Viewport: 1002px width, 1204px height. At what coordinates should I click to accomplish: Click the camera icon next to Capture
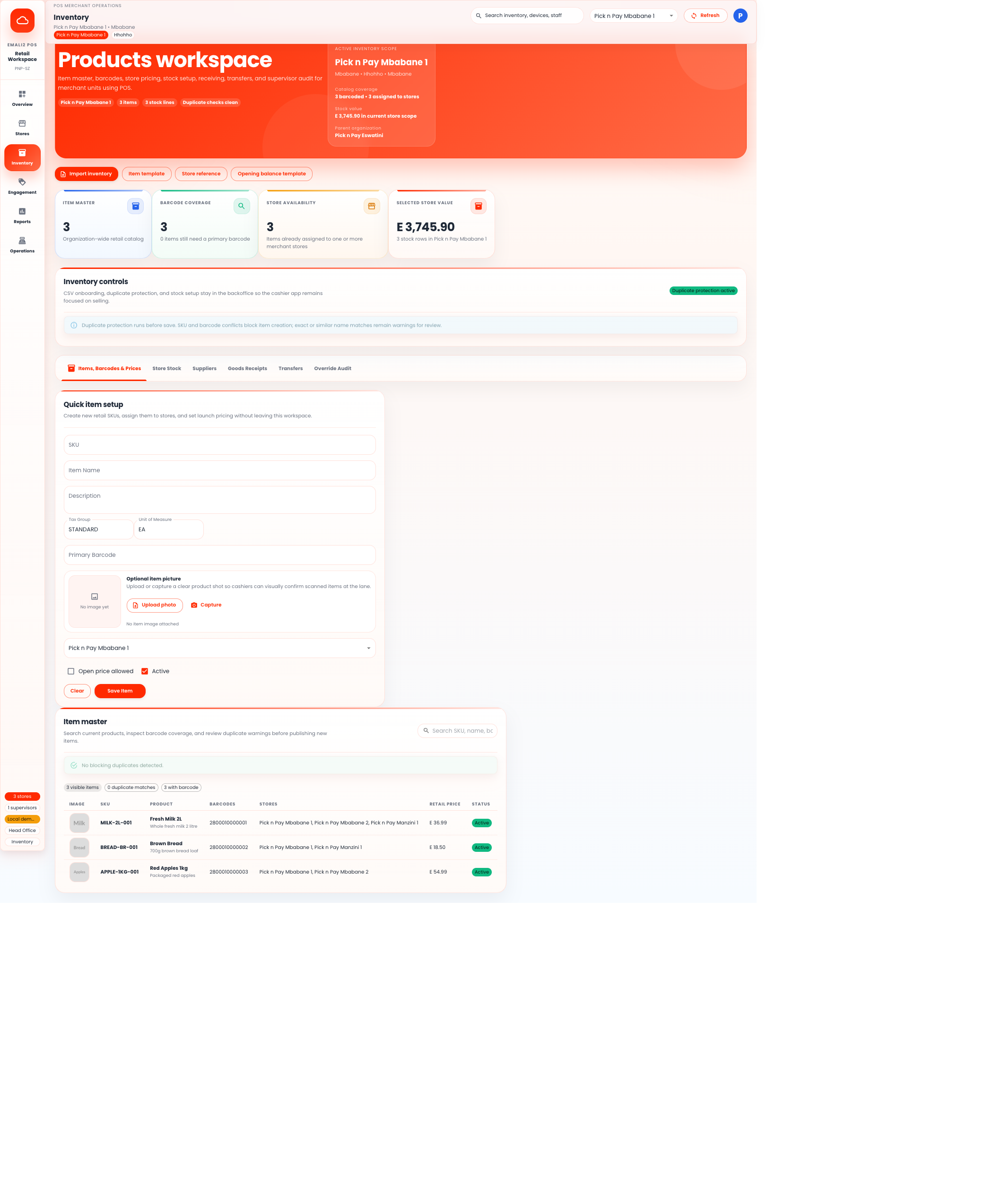point(194,606)
